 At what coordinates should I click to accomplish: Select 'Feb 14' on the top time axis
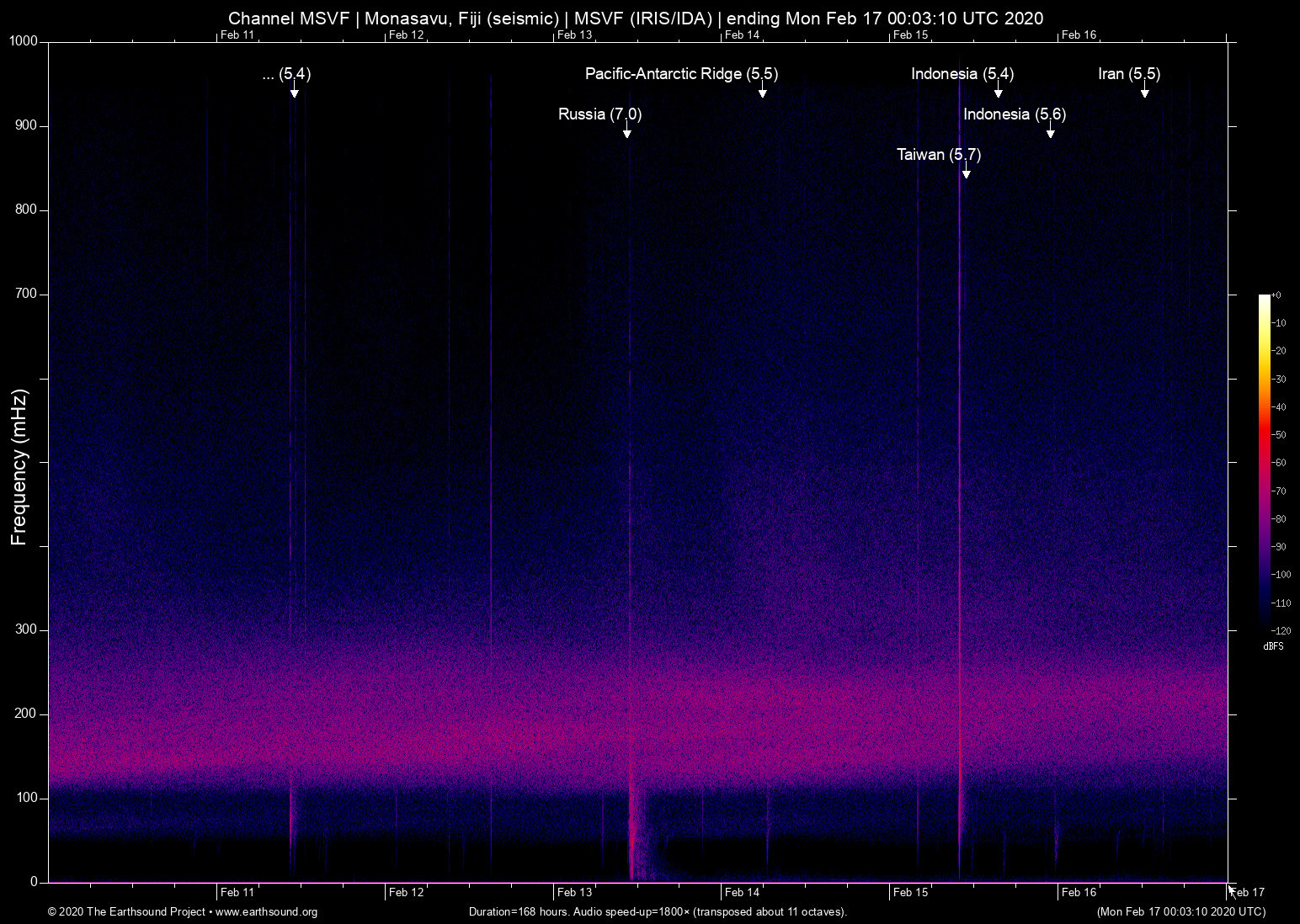743,35
